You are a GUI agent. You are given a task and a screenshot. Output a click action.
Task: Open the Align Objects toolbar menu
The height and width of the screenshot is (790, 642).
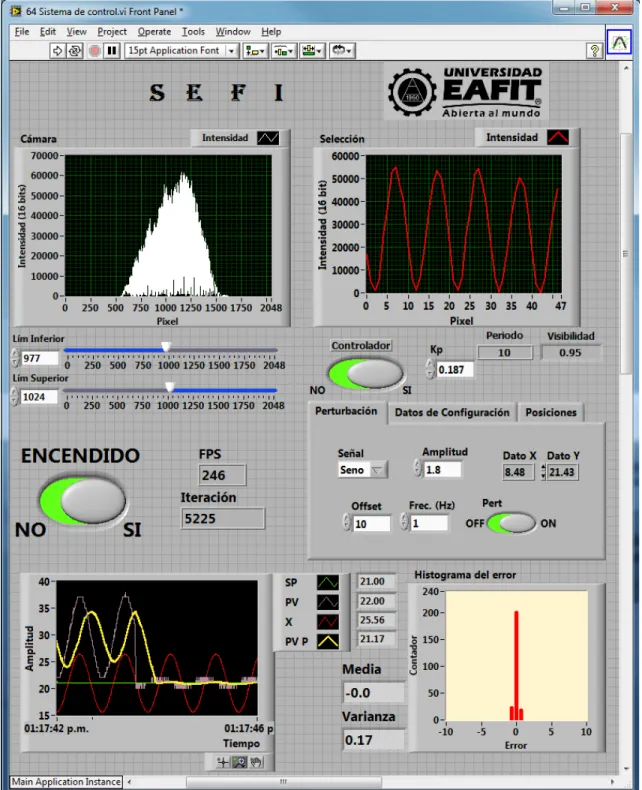[x=255, y=50]
